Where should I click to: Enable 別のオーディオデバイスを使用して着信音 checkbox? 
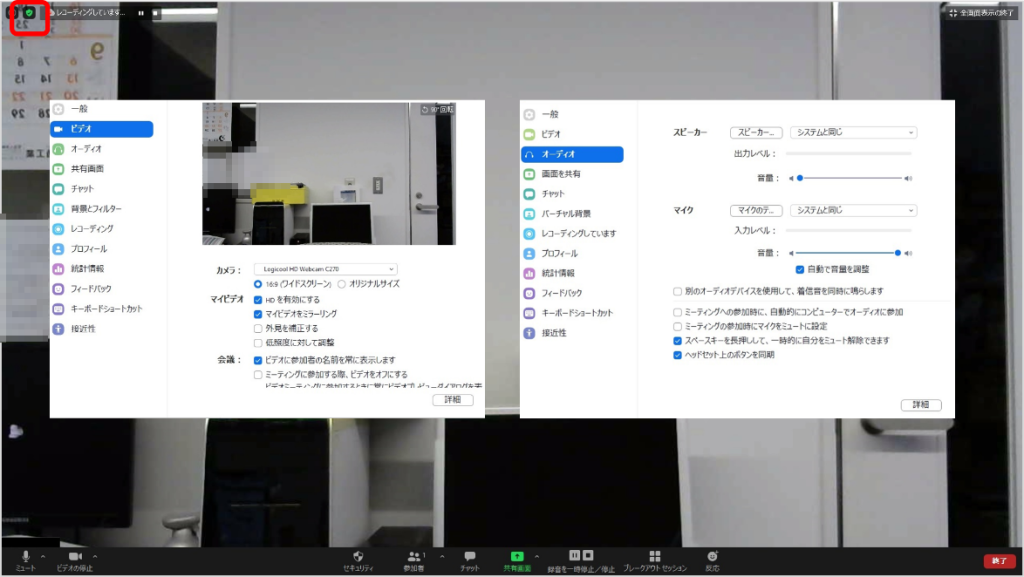(x=677, y=291)
